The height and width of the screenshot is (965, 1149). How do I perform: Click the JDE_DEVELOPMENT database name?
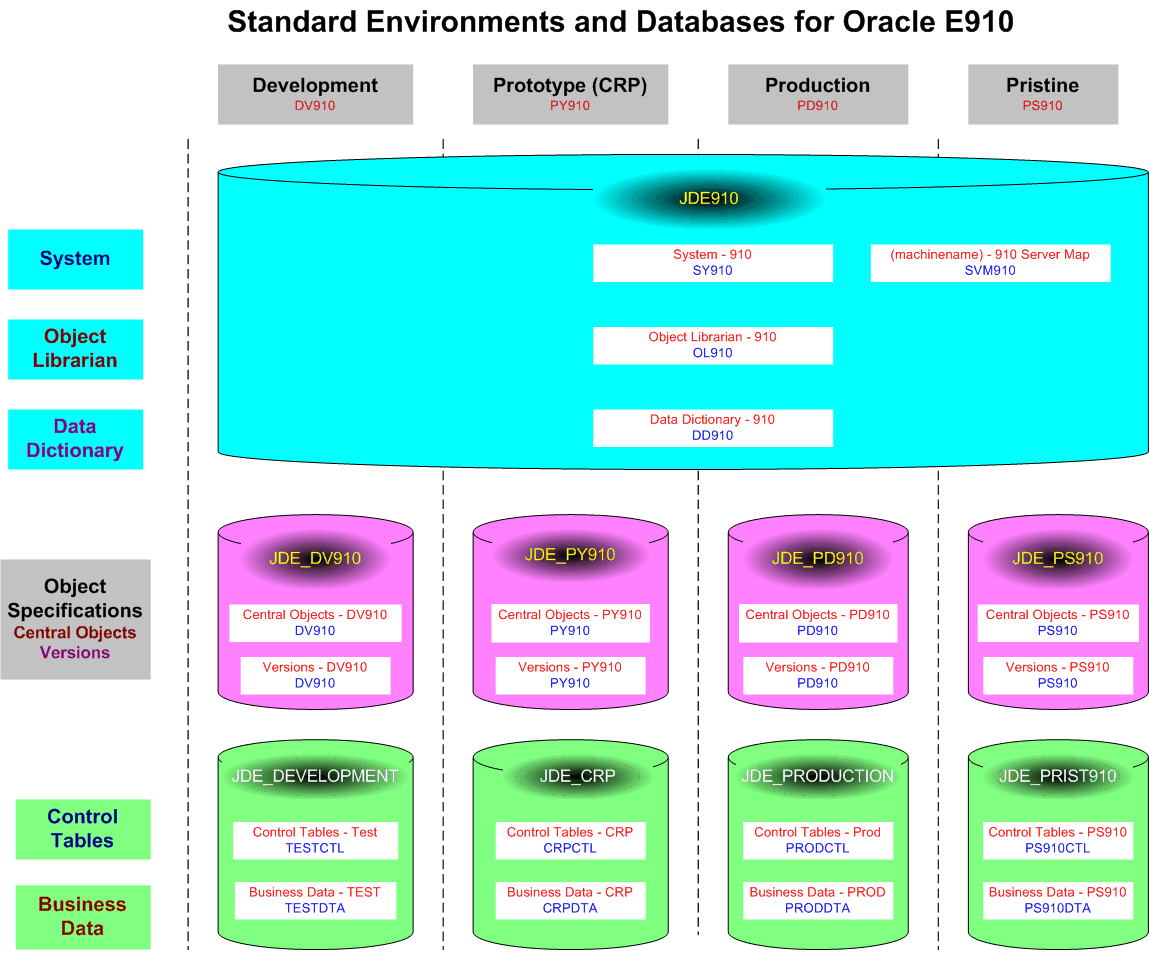pyautogui.click(x=315, y=776)
